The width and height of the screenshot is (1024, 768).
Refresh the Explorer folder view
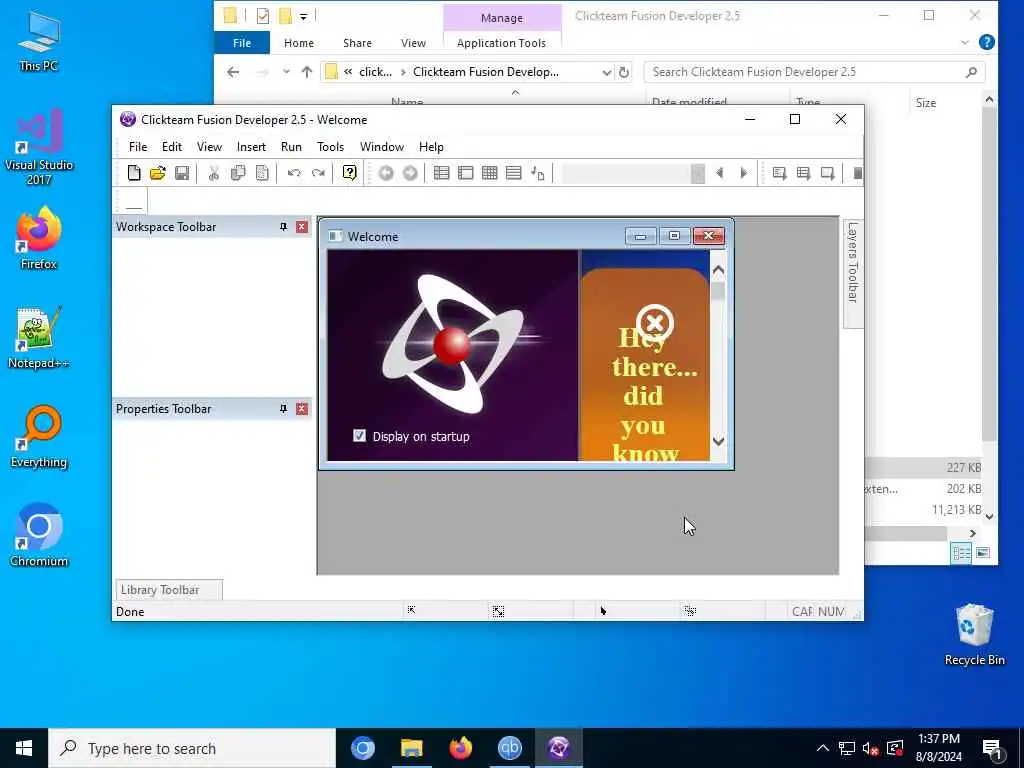624,72
